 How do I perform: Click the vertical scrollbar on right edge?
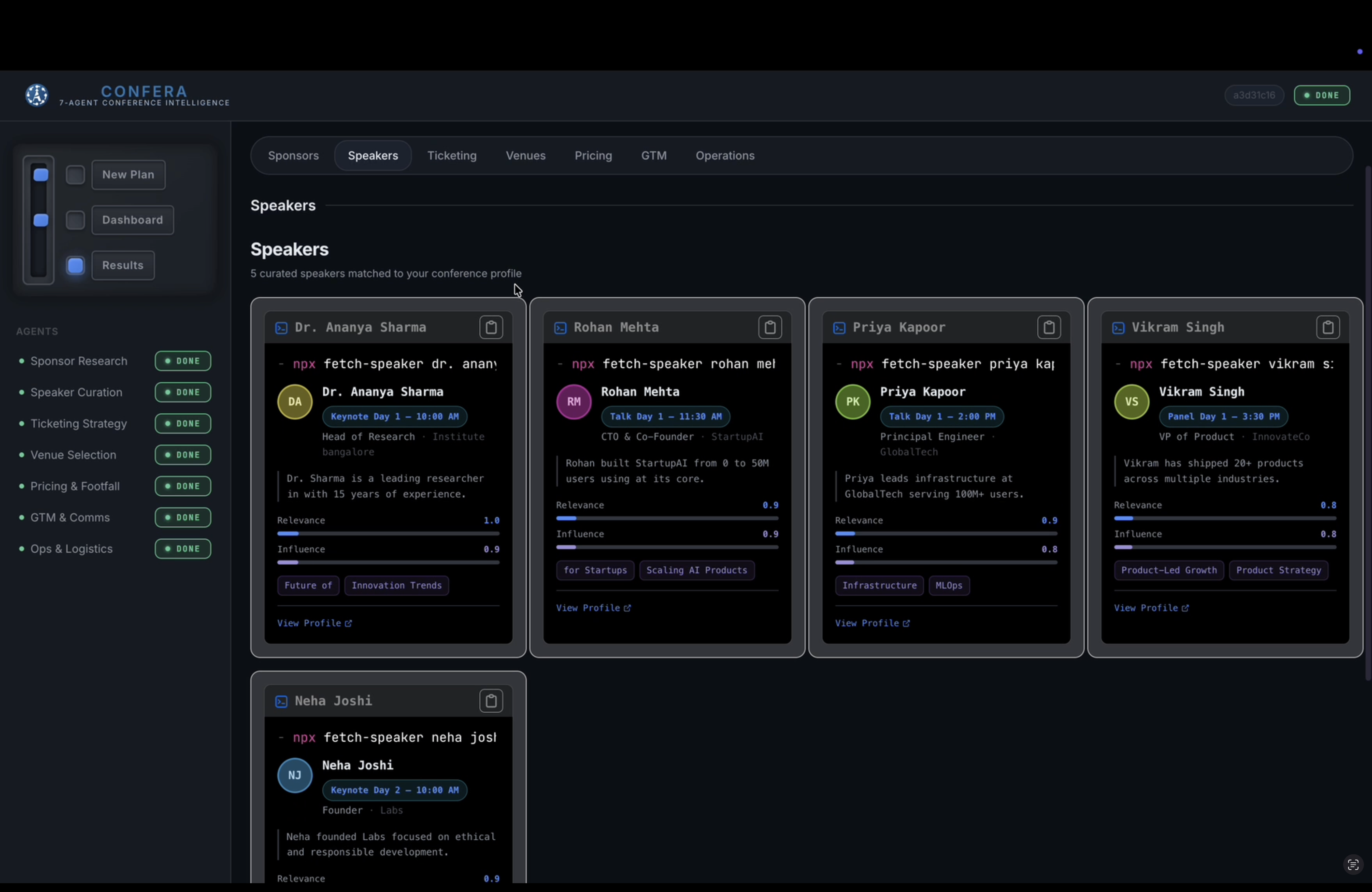pyautogui.click(x=1368, y=424)
